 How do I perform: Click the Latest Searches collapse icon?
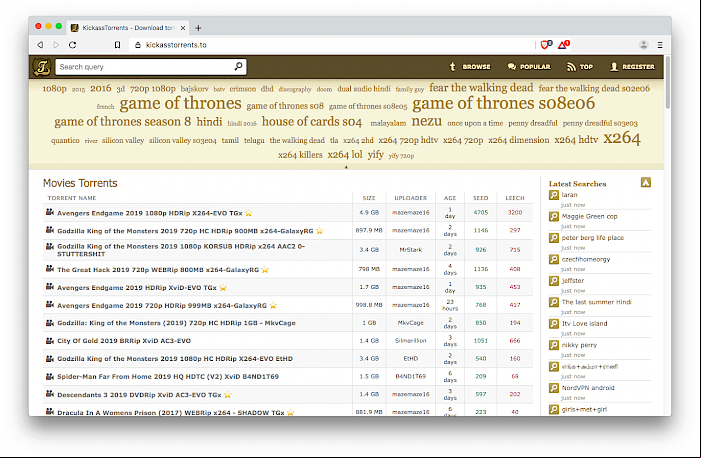646,182
